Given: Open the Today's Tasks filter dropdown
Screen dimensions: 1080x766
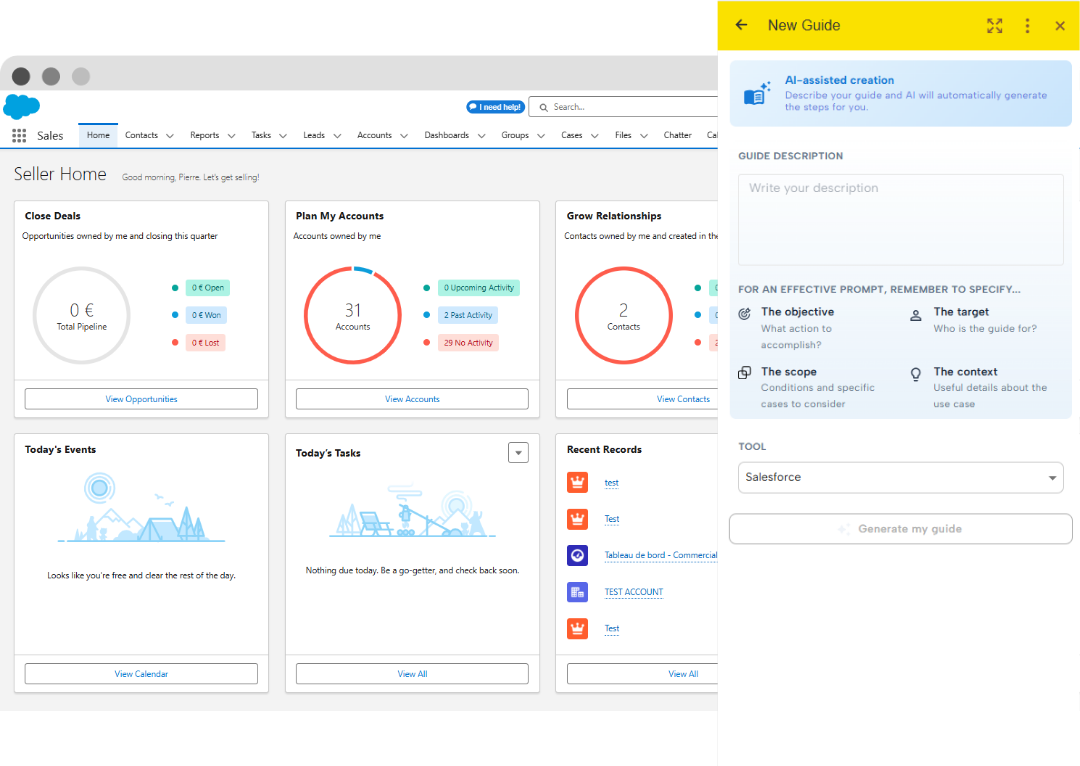Looking at the screenshot, I should (x=517, y=453).
